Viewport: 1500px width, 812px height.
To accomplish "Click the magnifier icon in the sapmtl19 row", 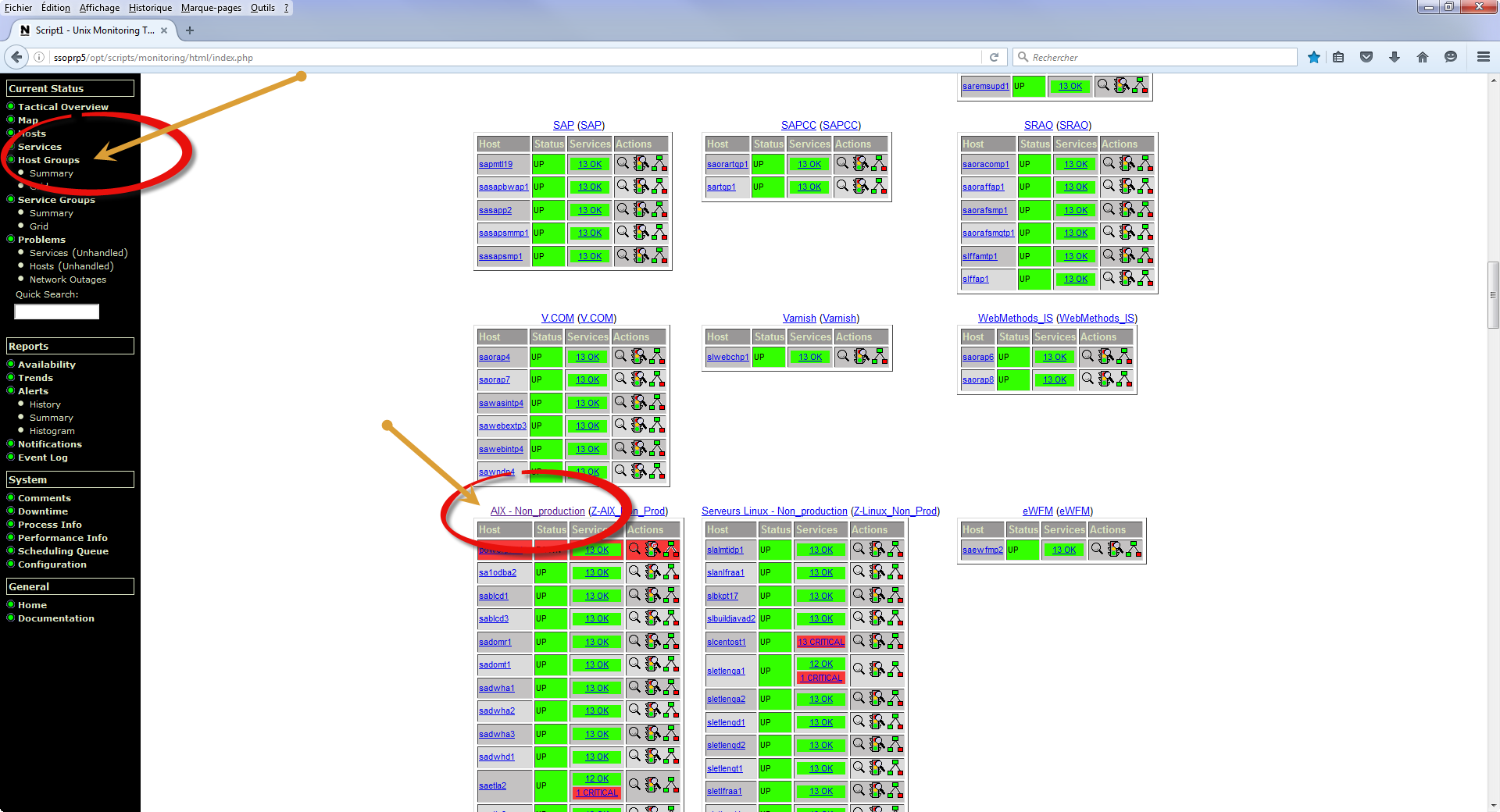I will click(x=623, y=163).
